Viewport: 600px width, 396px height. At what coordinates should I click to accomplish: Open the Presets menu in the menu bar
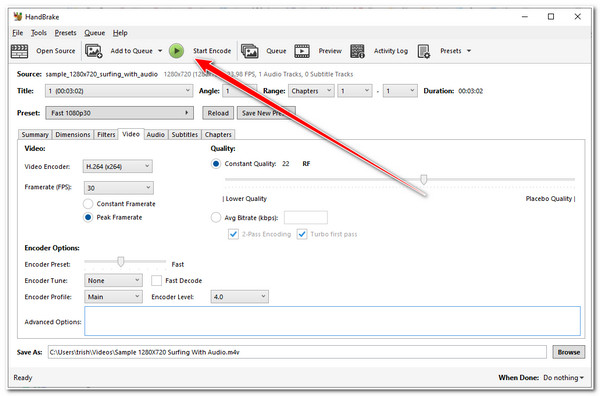tap(65, 33)
